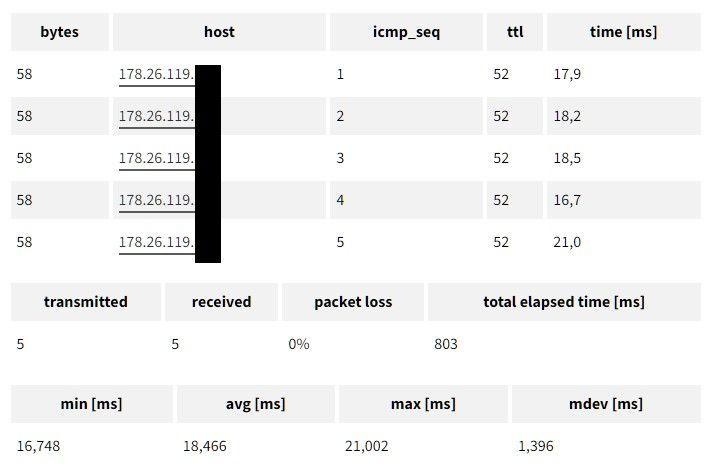Select the received header cell
709x476 pixels.
coord(221,302)
